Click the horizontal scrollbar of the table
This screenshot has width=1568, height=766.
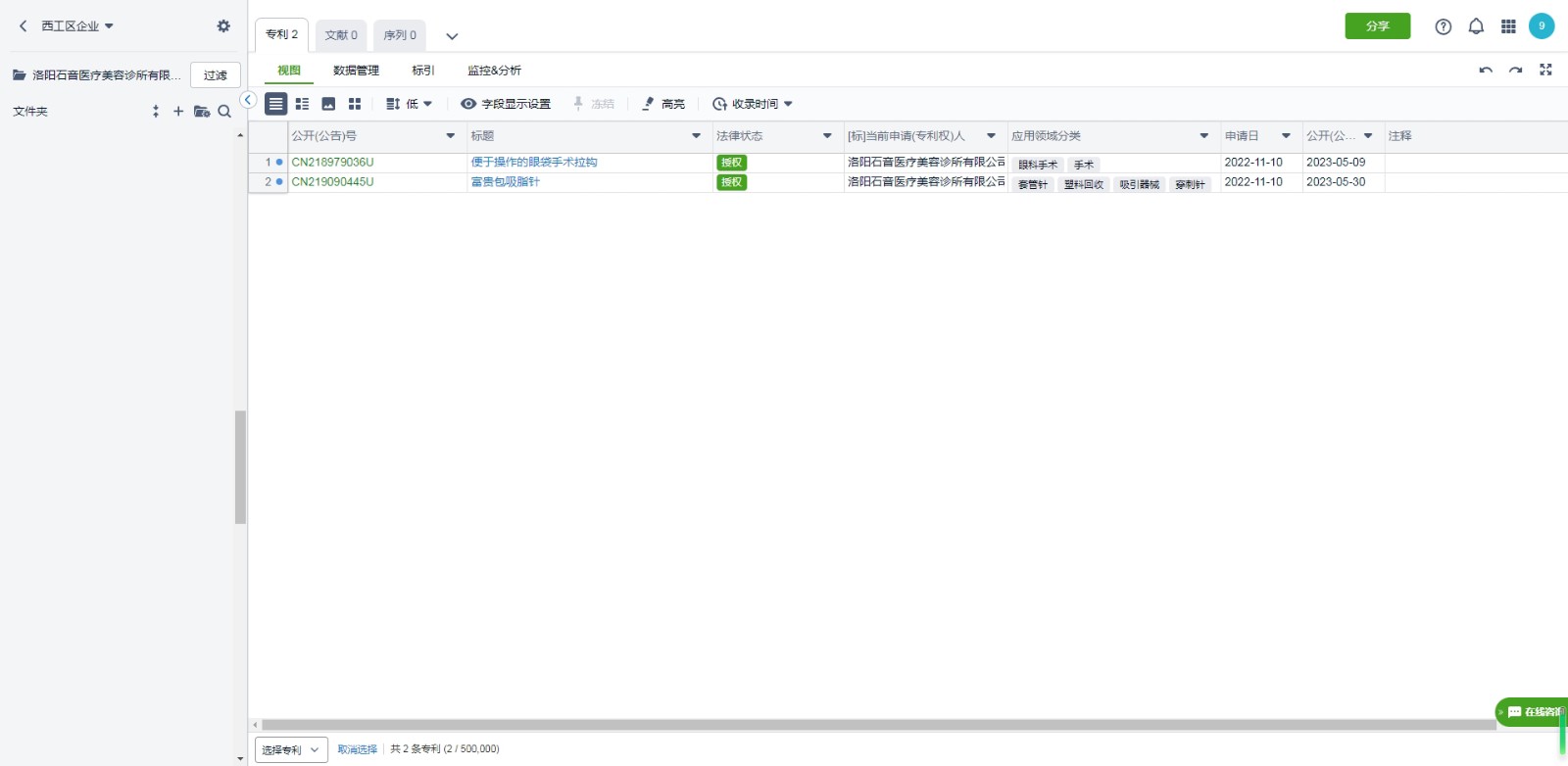878,725
